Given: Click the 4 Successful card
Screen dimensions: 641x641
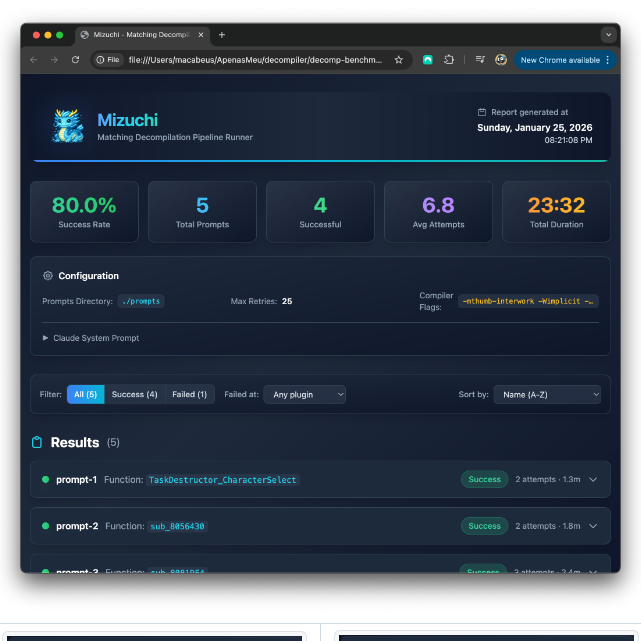Looking at the screenshot, I should click(320, 212).
